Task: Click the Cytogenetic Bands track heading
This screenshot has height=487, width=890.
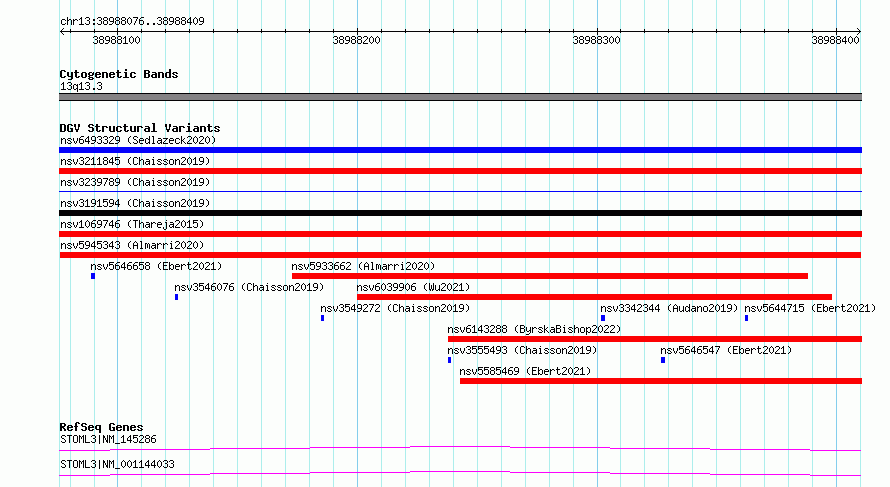Action: click(119, 74)
